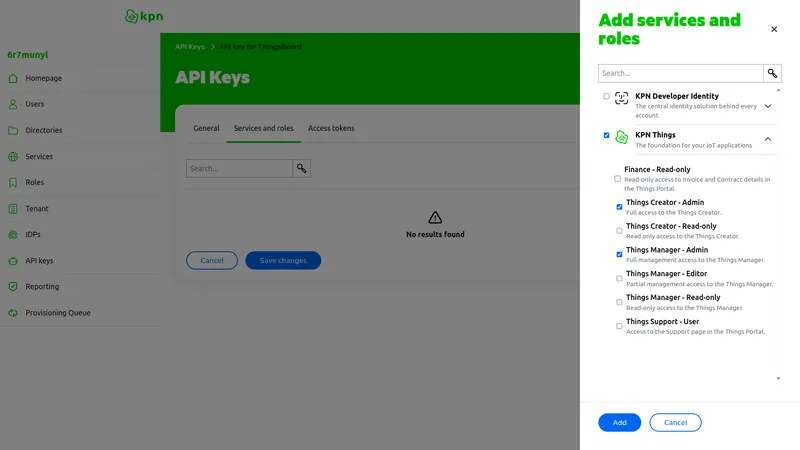Click Cancel in Add services panel
This screenshot has width=800, height=450.
(676, 422)
